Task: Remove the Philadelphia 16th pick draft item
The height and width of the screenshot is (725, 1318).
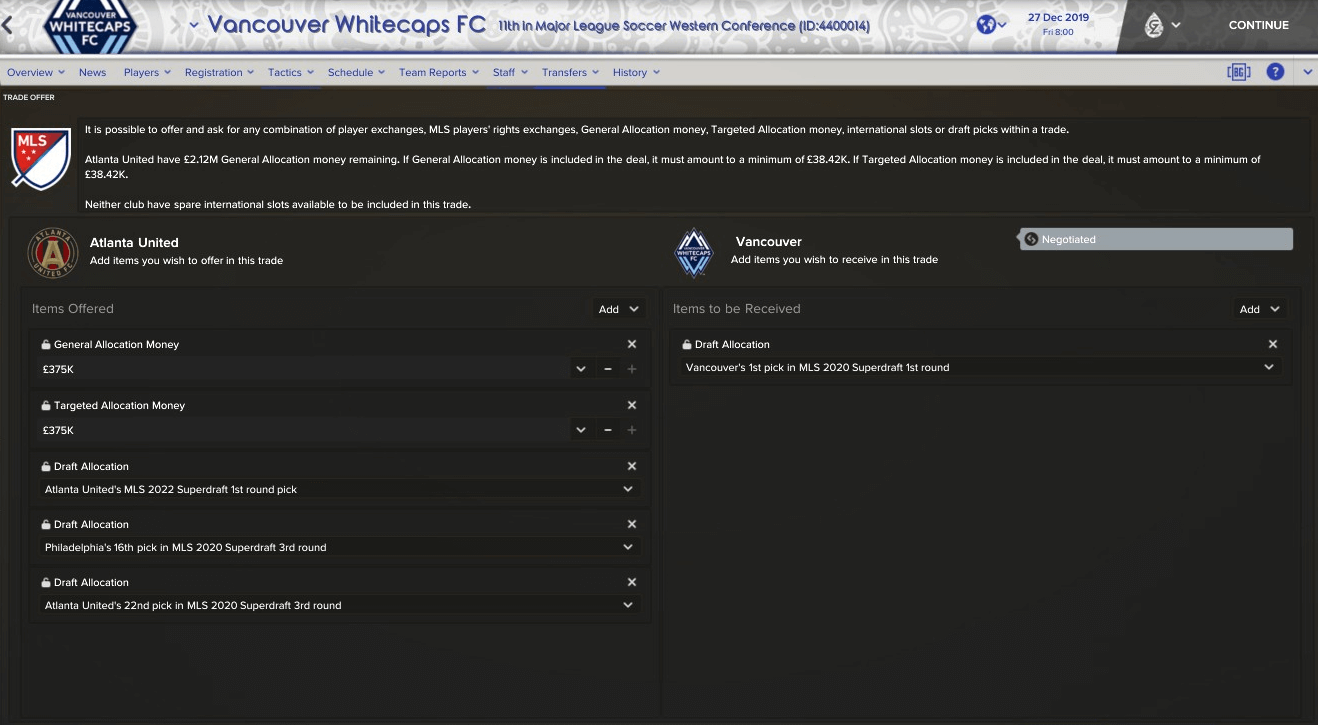Action: (x=632, y=524)
